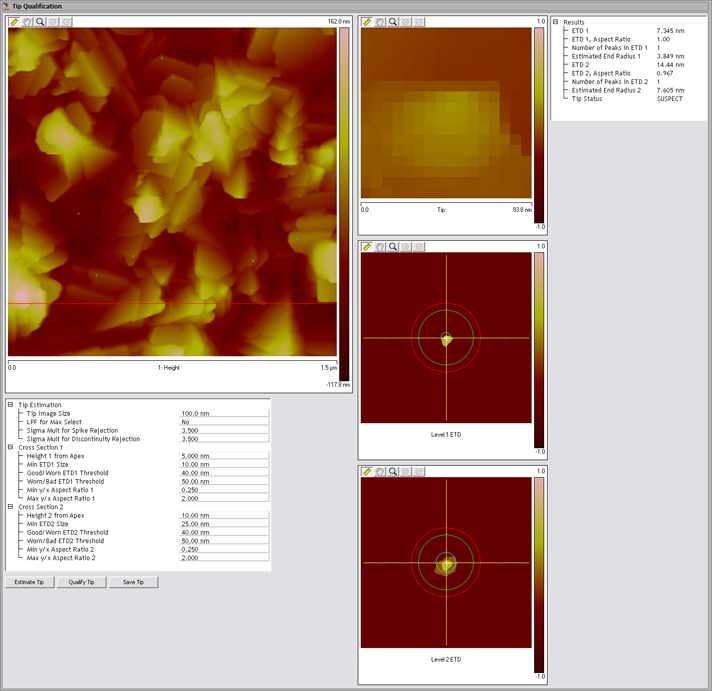Screen dimensions: 712x691
Task: Select the hand pan tool above the Height image
Action: 27,22
